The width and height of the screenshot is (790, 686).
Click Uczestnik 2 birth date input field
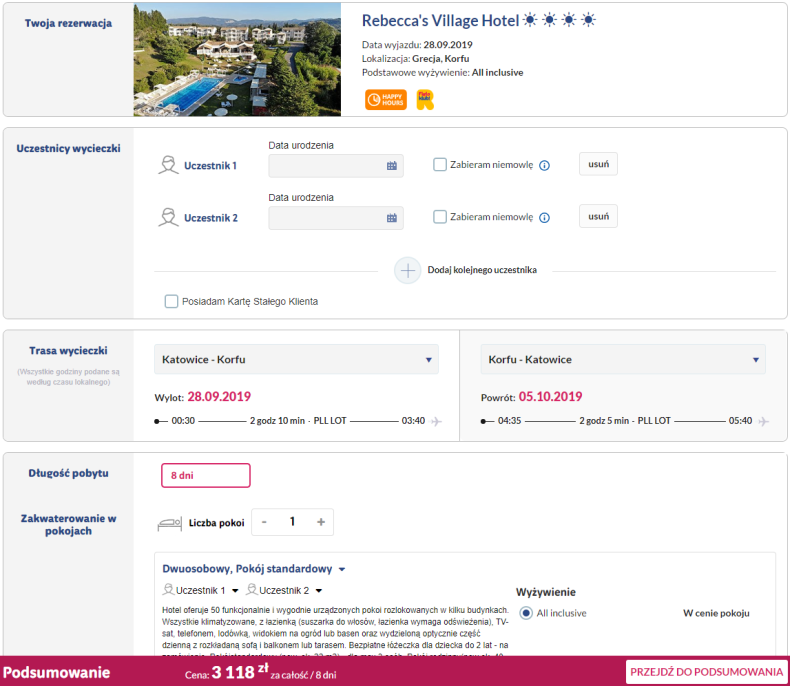336,218
